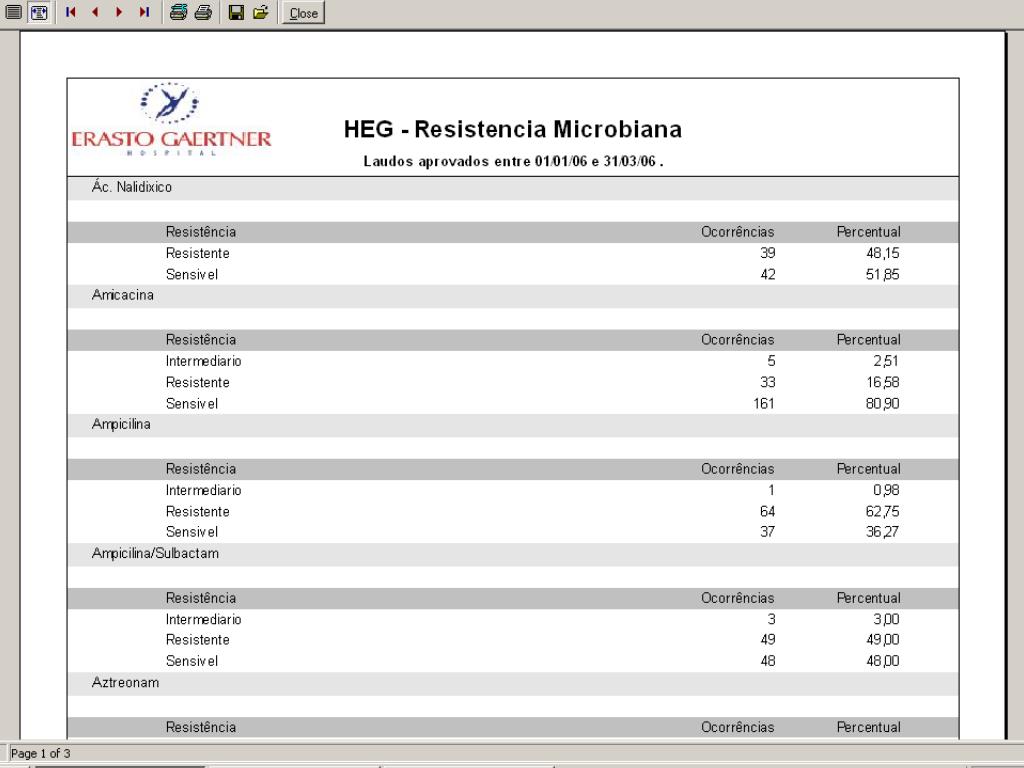Click the percentage 0,98

point(886,490)
